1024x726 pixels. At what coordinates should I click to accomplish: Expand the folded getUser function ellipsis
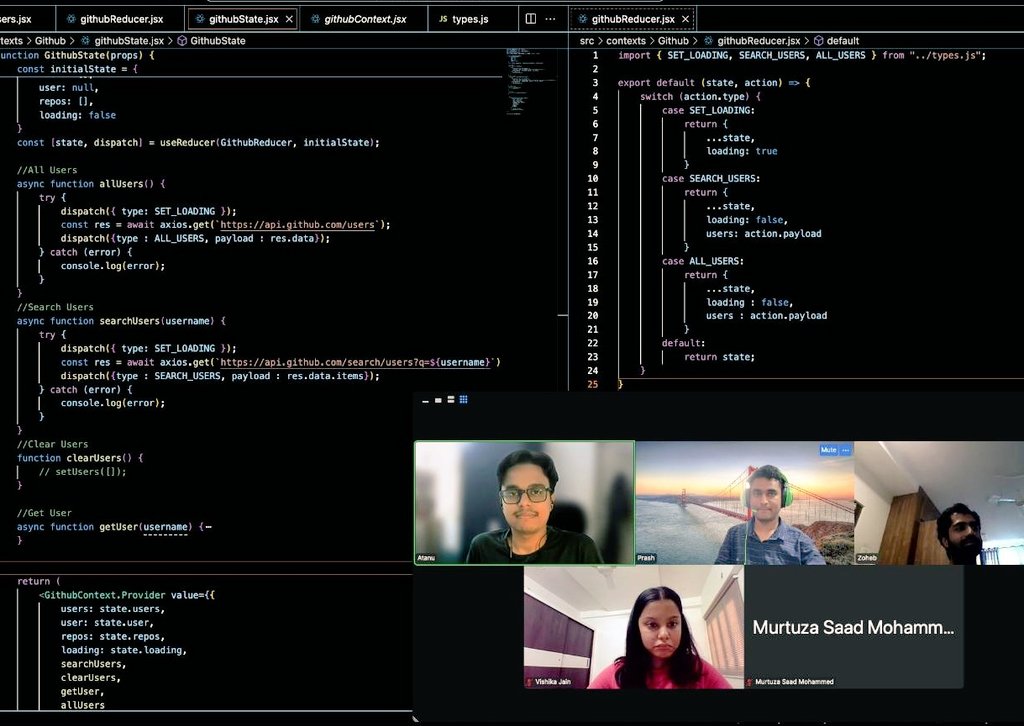coord(208,527)
